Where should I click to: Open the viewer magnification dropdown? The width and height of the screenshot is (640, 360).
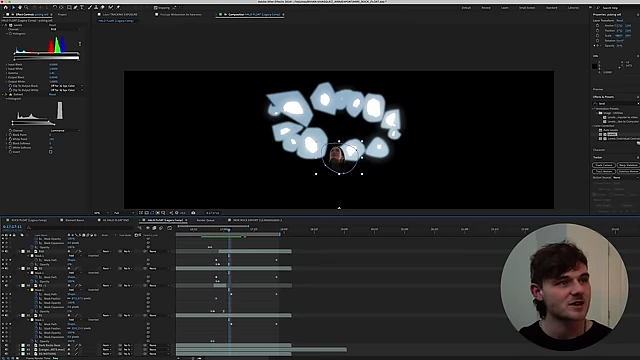[x=101, y=213]
